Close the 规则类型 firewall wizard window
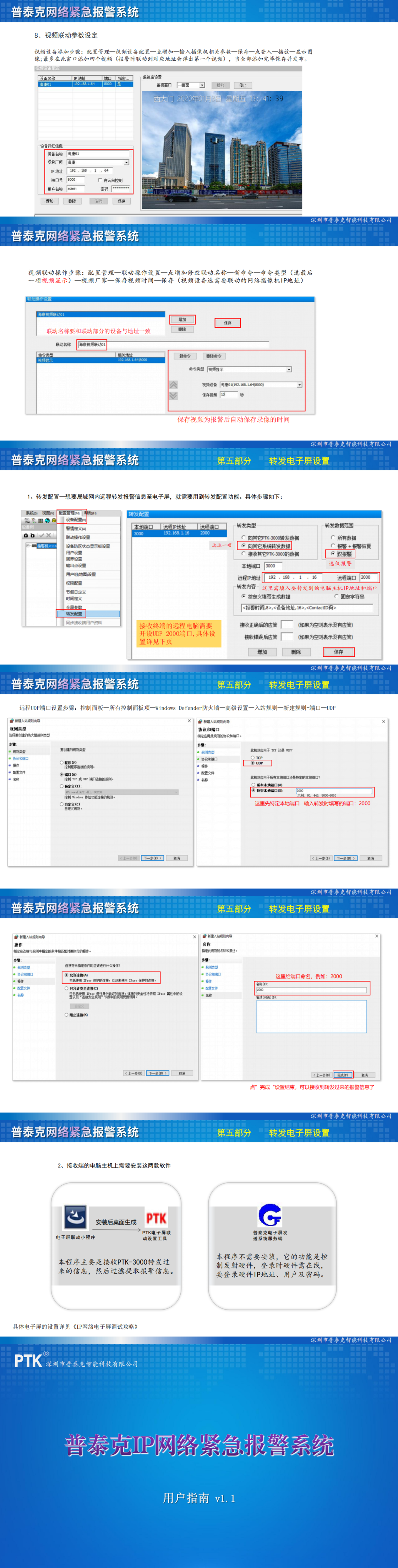The image size is (398, 1568). [189, 721]
